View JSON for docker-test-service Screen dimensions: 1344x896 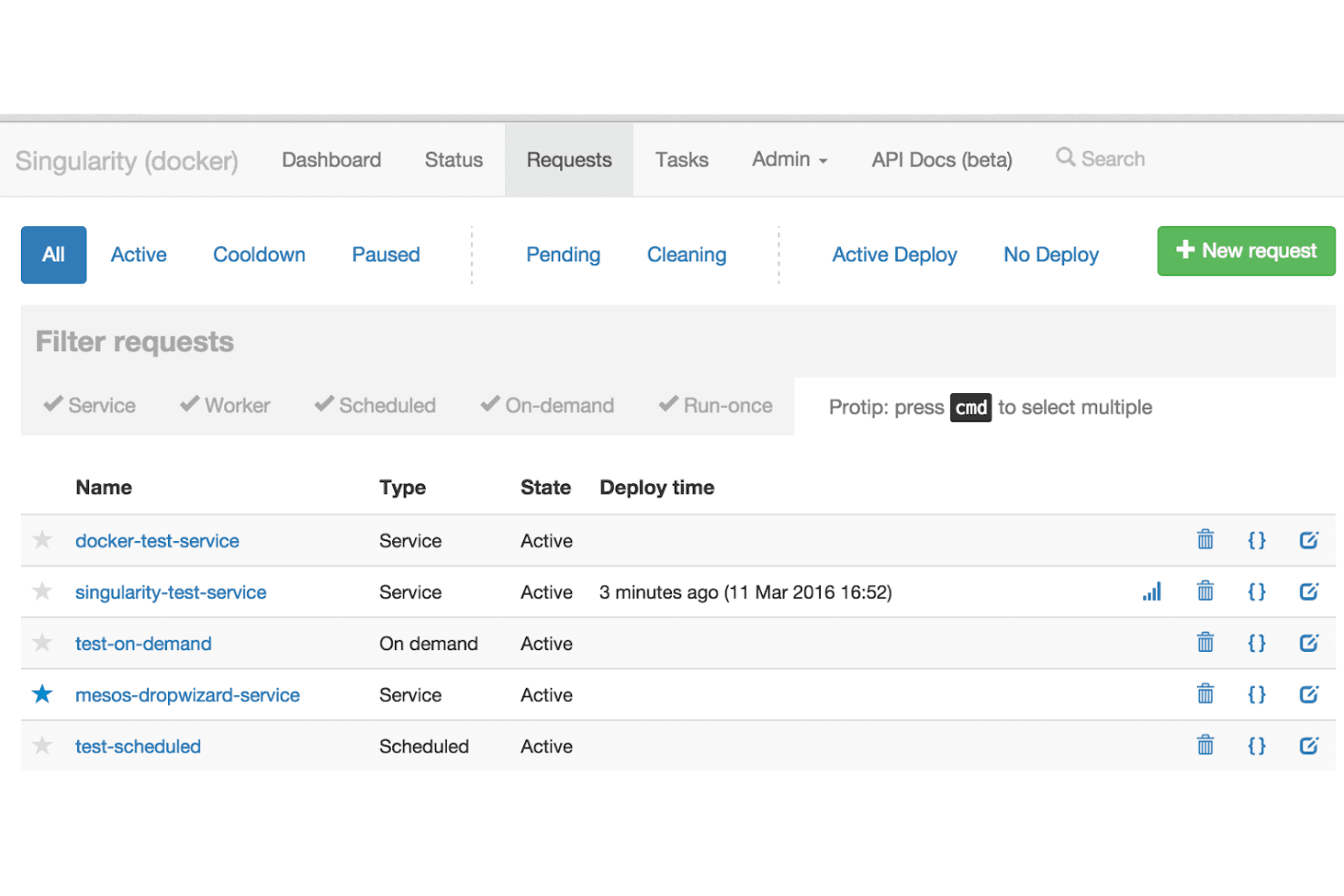(x=1257, y=540)
